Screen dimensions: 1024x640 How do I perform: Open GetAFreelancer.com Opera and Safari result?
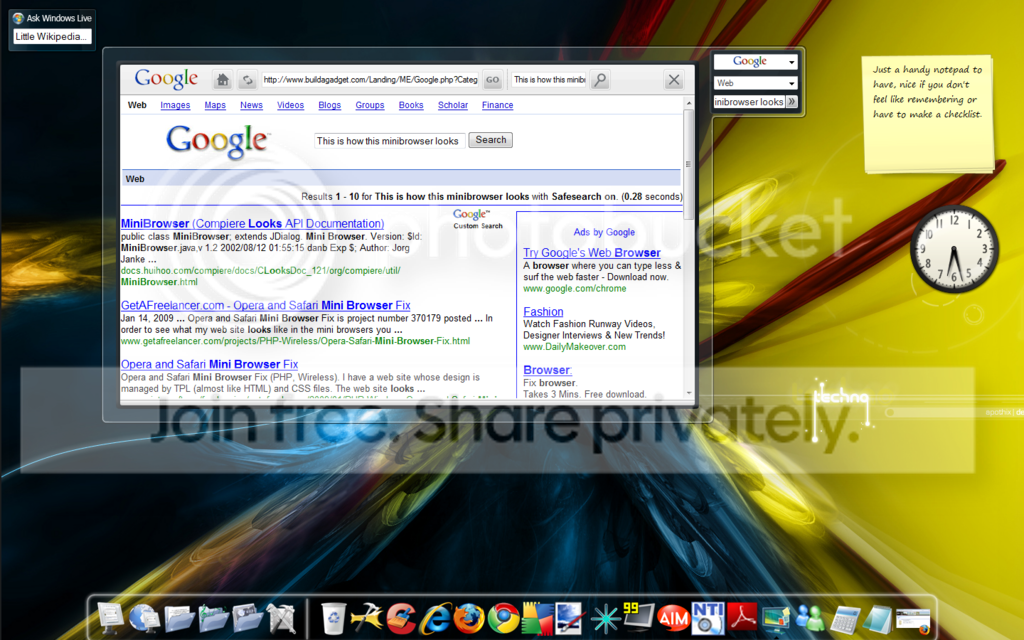coord(266,305)
